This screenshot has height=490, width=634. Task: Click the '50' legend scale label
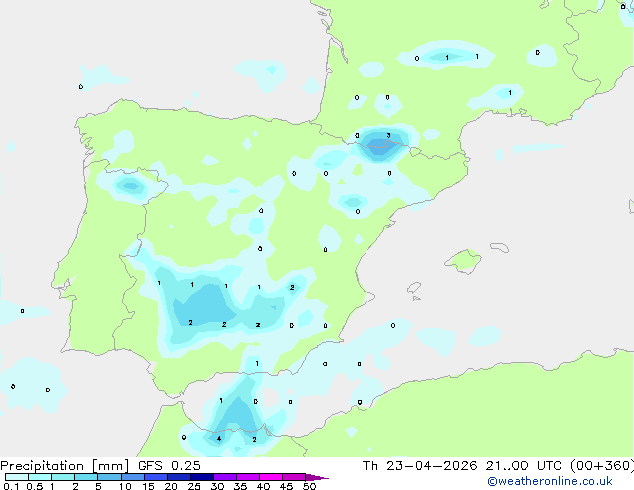pyautogui.click(x=309, y=486)
